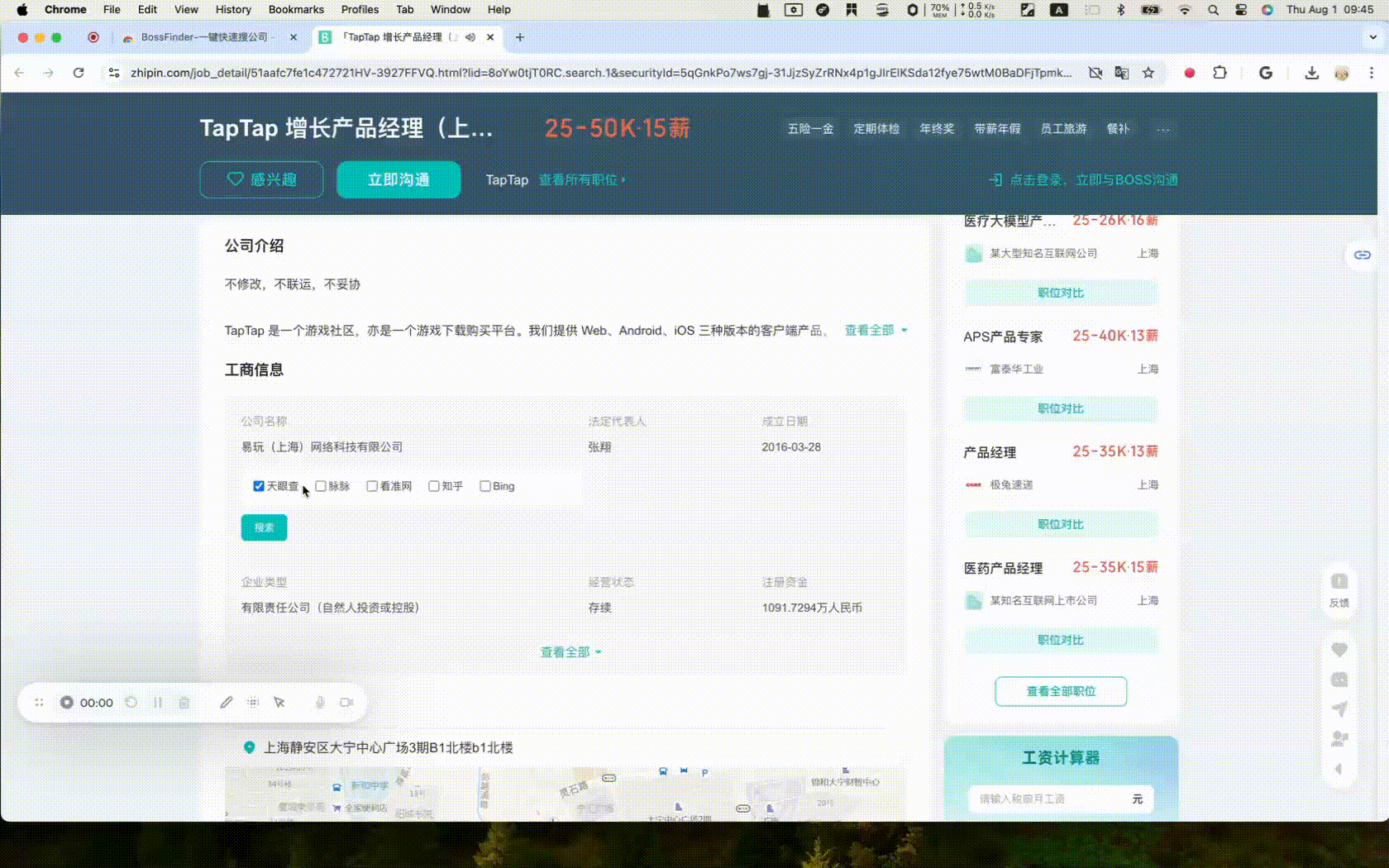Grab the recorder bar drag handle dots
The image size is (1389, 868).
[39, 703]
